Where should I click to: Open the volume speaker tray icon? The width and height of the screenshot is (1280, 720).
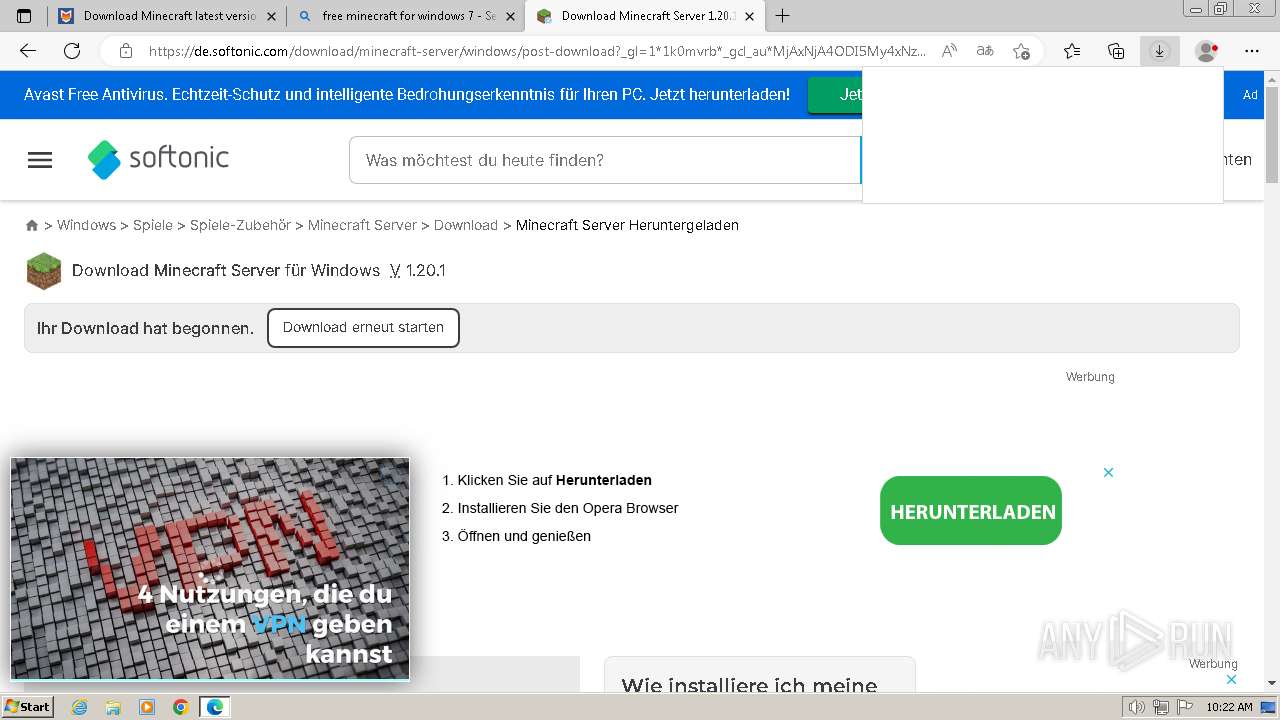1137,707
